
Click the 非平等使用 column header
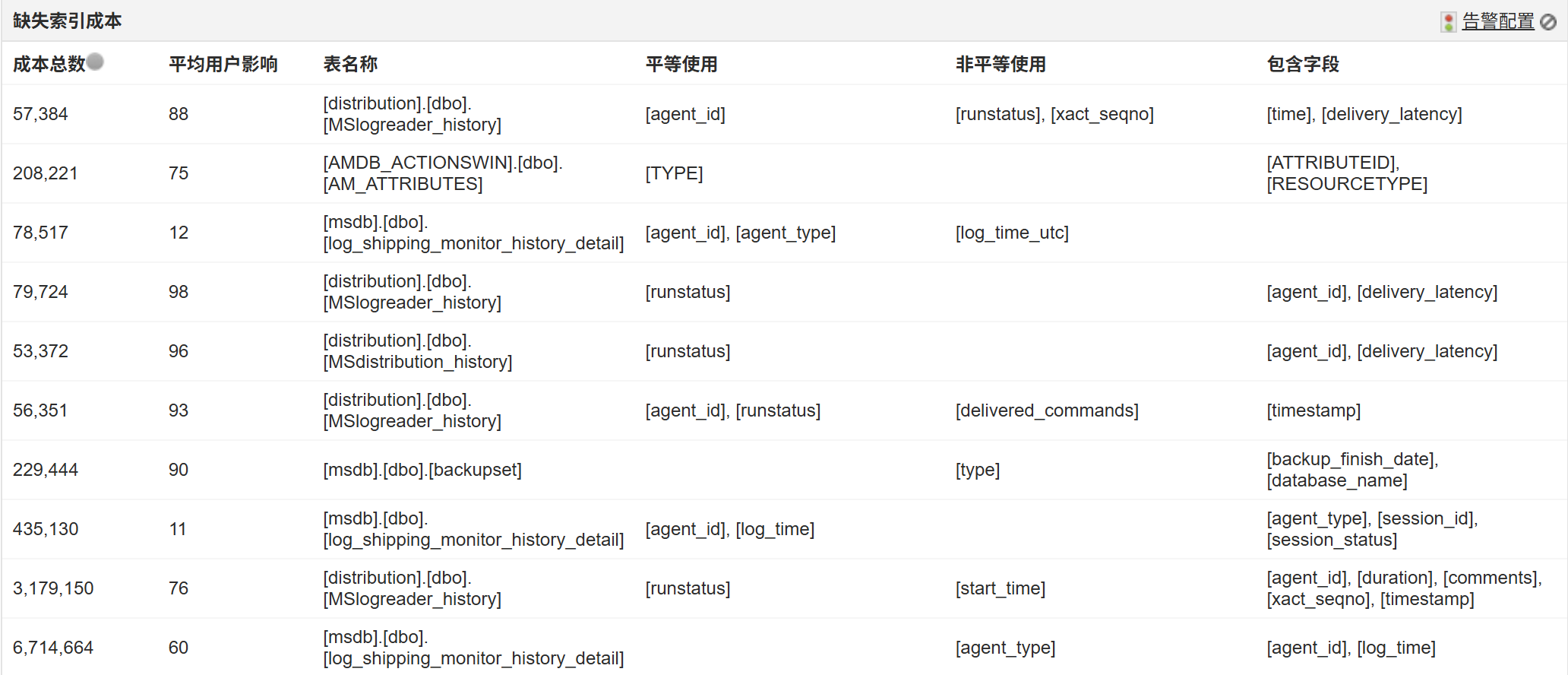point(1001,65)
